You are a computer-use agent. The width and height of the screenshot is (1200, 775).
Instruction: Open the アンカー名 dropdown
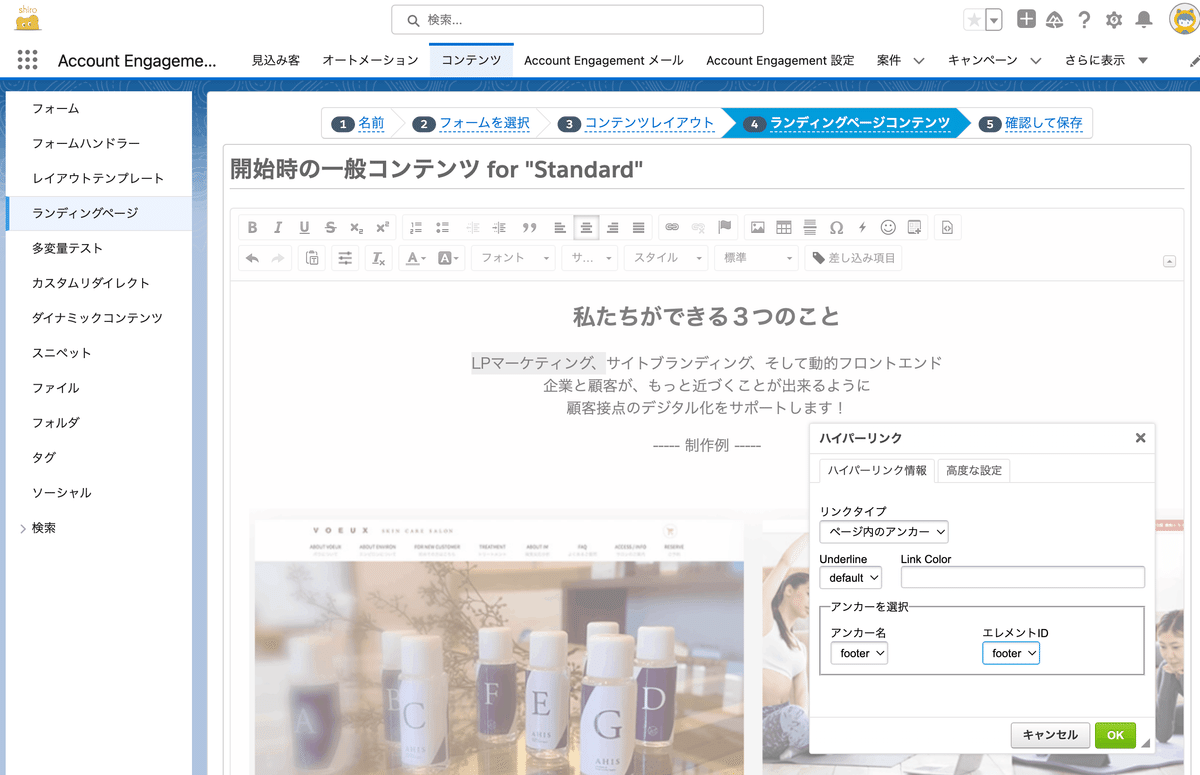(860, 653)
